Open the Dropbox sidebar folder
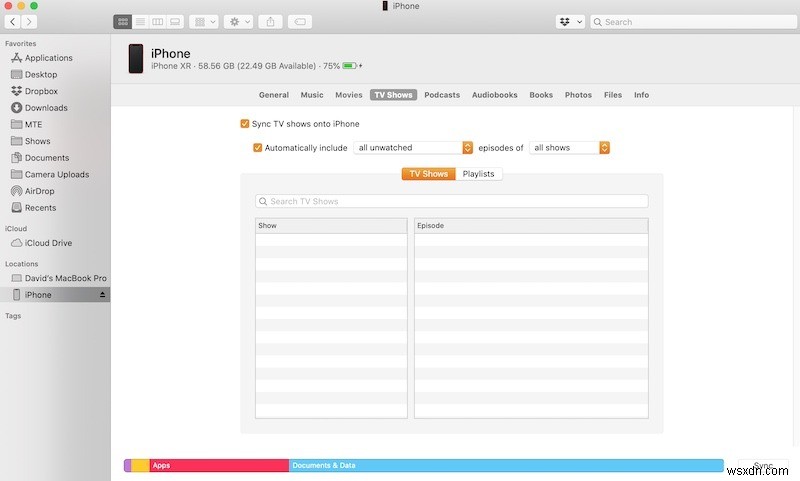This screenshot has width=800, height=481. (x=41, y=91)
